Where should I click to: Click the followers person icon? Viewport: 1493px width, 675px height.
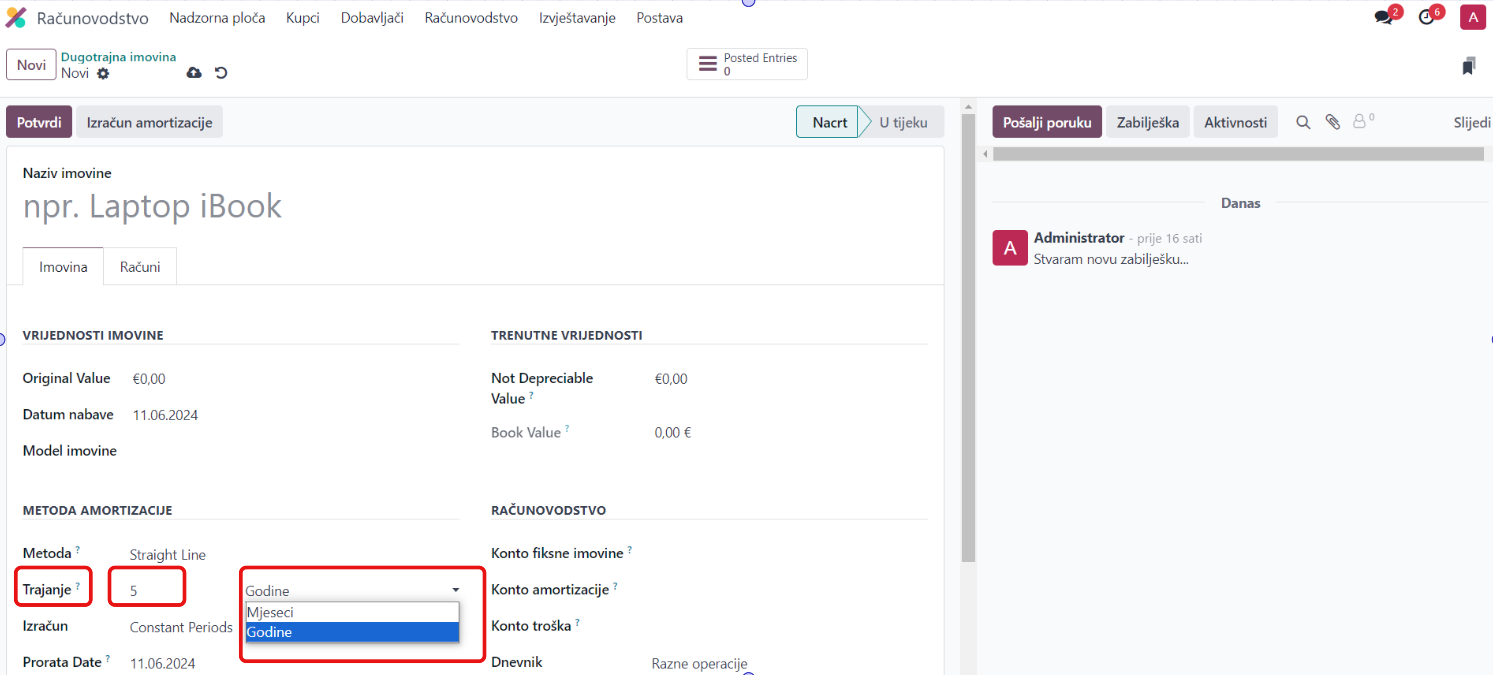click(x=1360, y=122)
